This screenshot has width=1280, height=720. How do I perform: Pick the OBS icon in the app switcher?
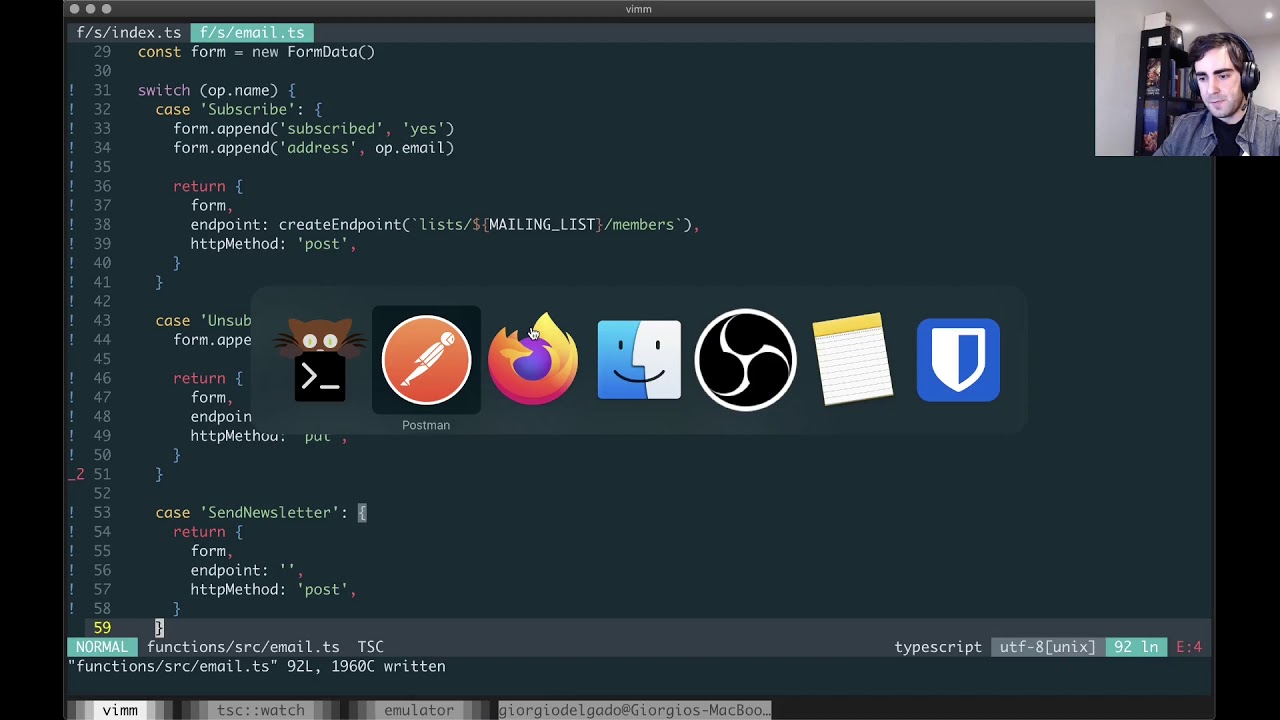745,360
